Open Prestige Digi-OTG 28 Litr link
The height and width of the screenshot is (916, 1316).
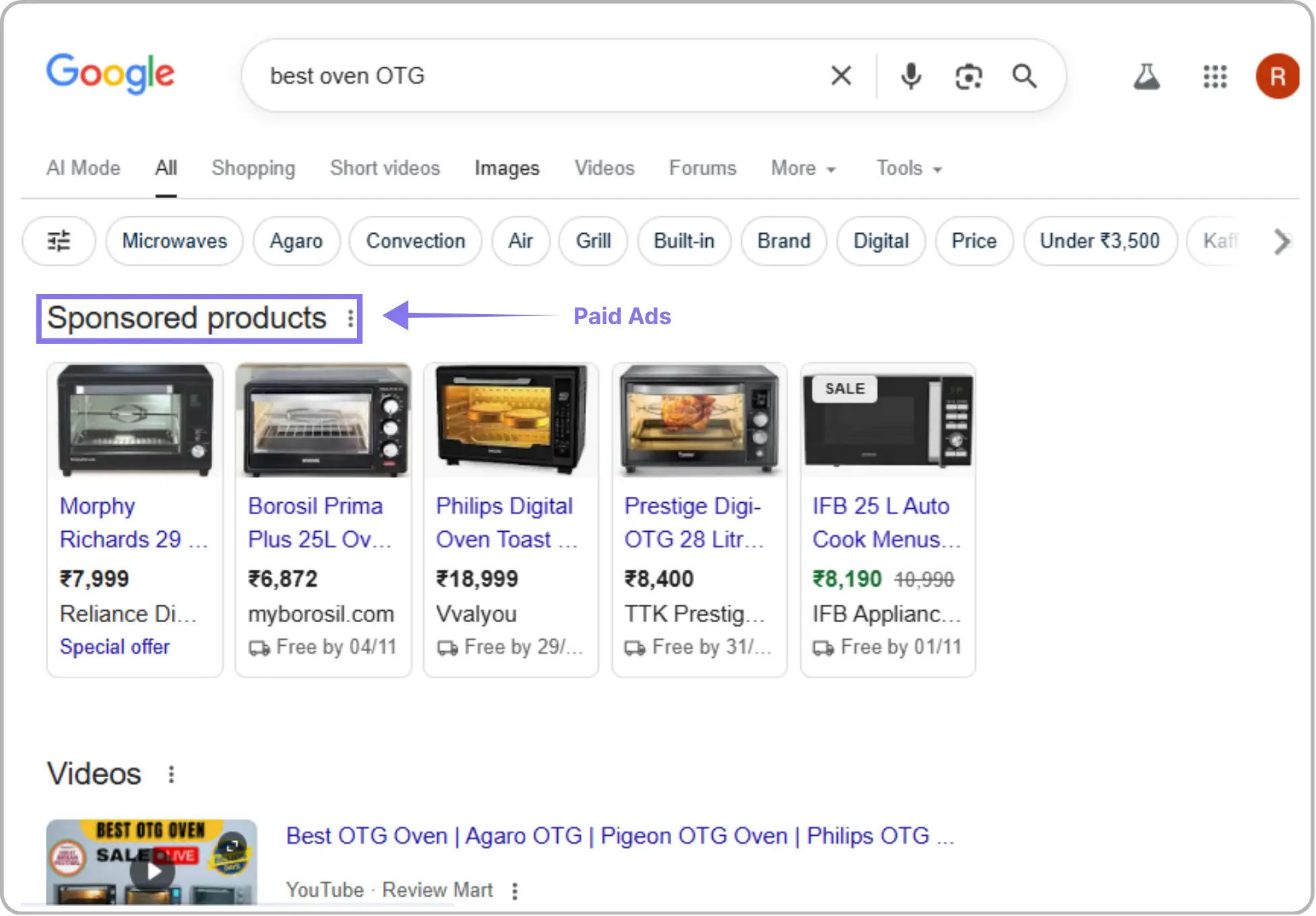(x=694, y=522)
